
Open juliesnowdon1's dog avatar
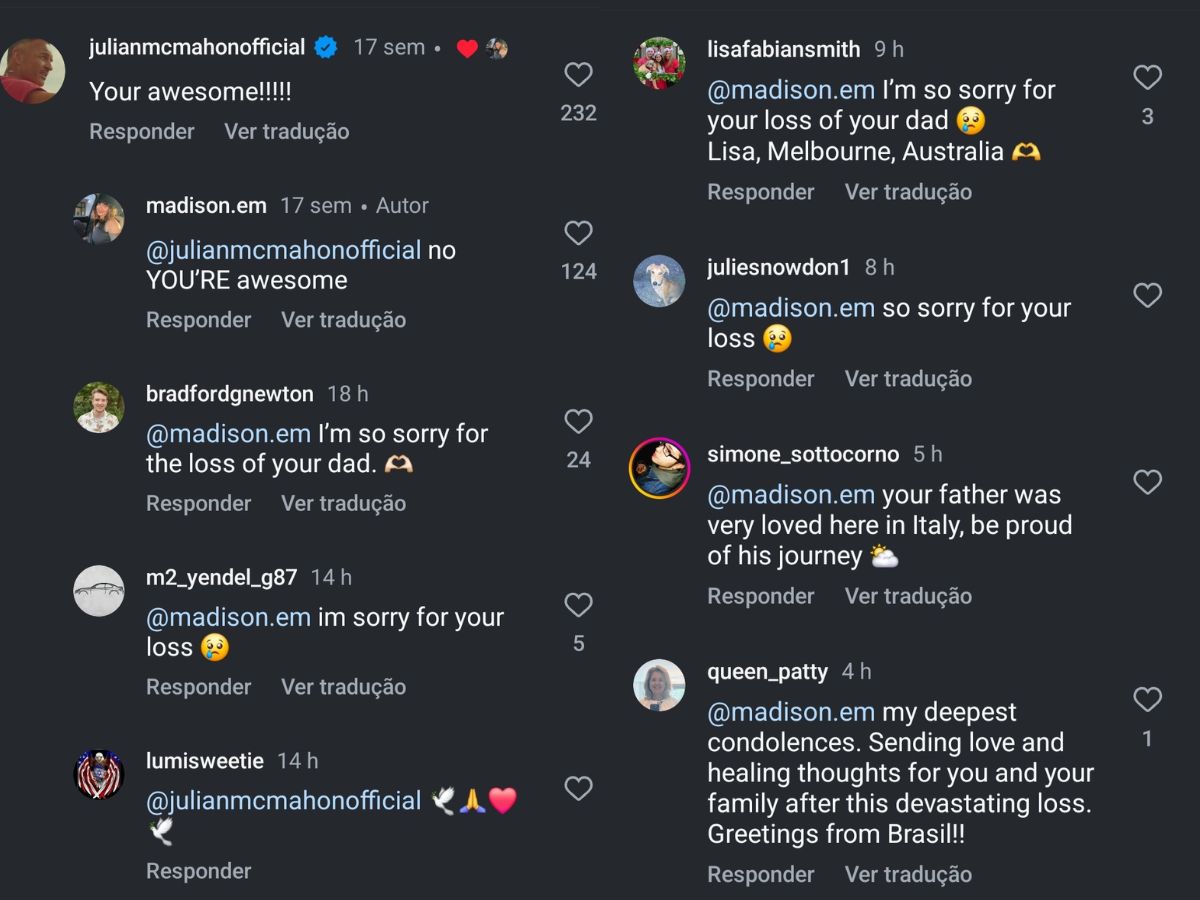pos(659,281)
